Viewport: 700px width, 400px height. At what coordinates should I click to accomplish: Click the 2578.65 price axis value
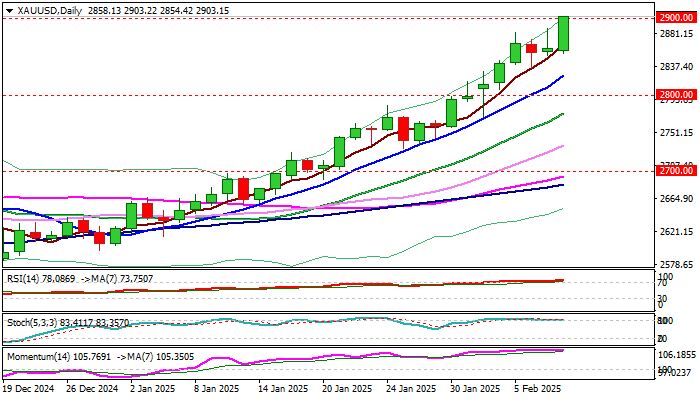coord(677,265)
